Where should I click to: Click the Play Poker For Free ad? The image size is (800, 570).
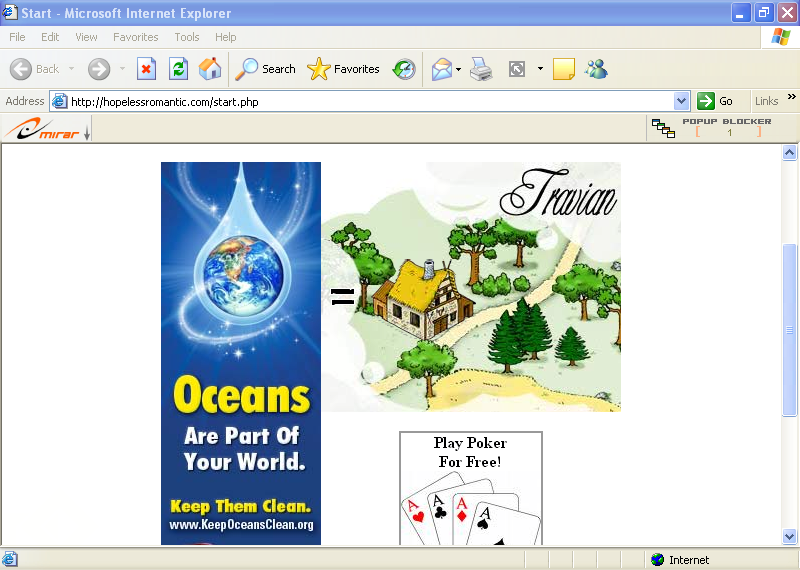(x=470, y=488)
